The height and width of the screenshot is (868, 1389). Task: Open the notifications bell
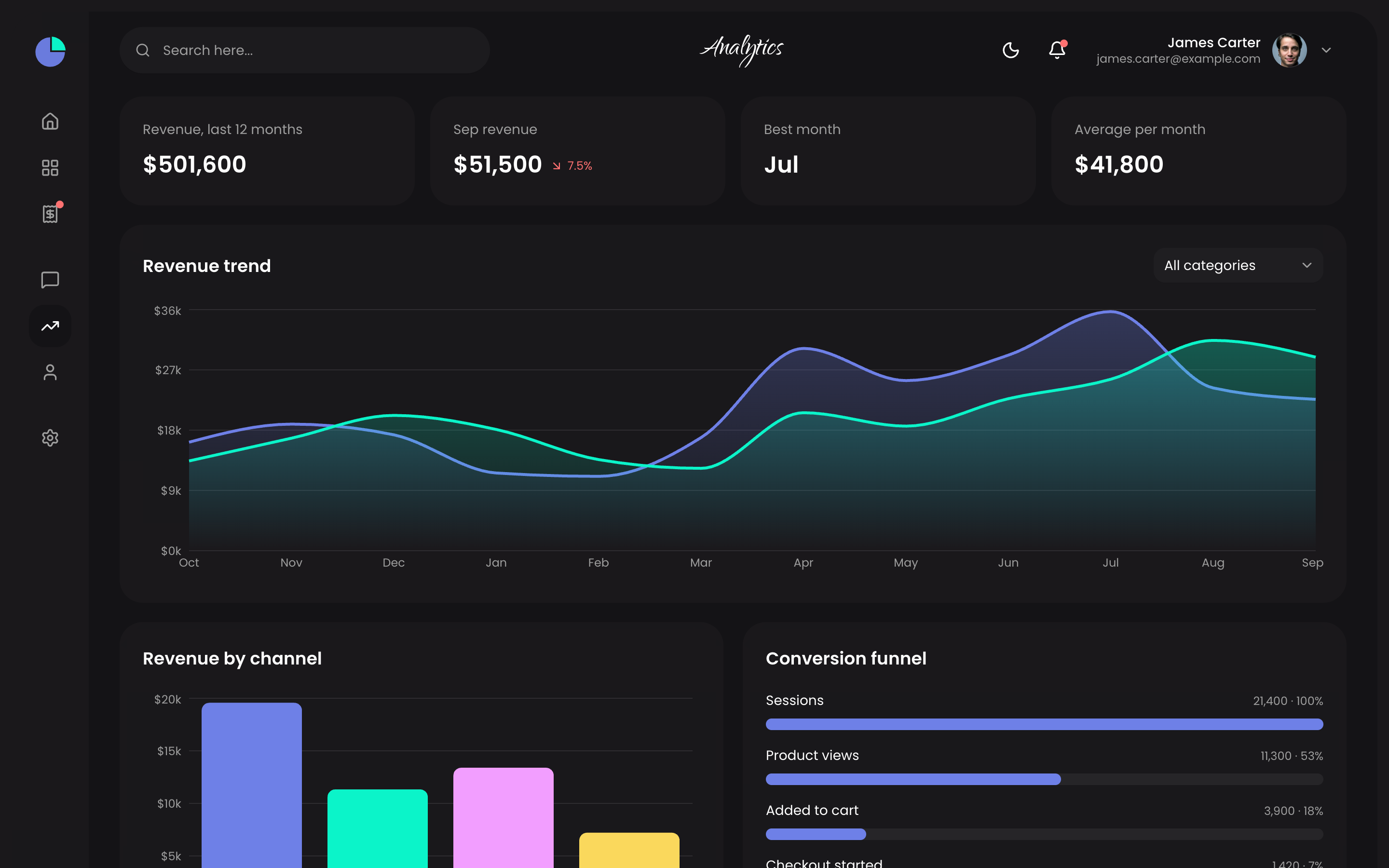[1057, 50]
